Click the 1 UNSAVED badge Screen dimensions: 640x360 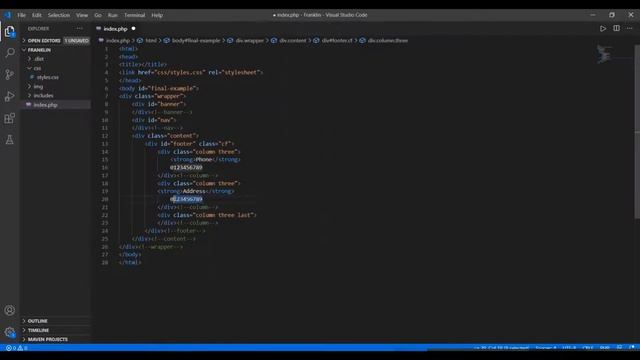click(77, 41)
